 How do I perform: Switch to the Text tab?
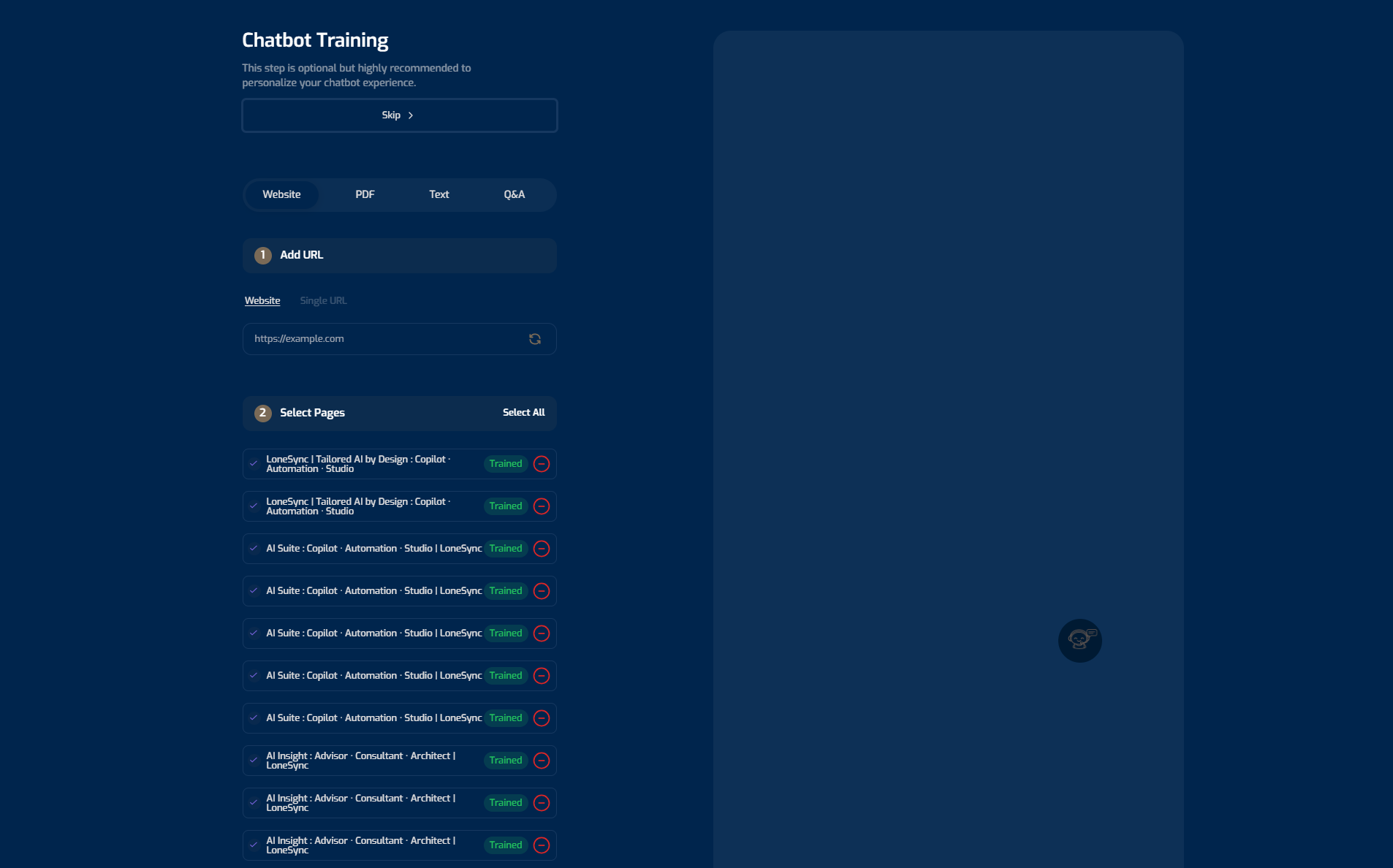tap(439, 195)
